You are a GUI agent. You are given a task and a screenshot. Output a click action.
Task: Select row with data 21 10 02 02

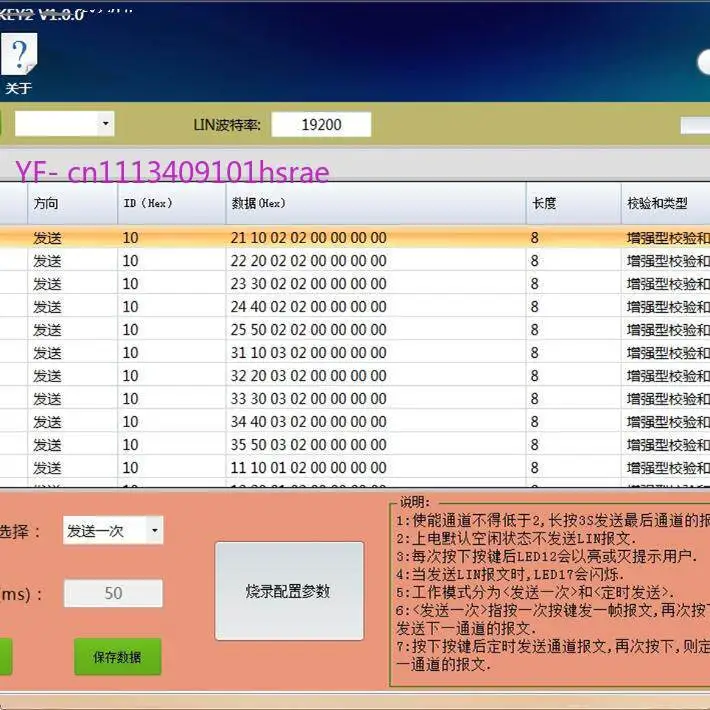point(355,238)
